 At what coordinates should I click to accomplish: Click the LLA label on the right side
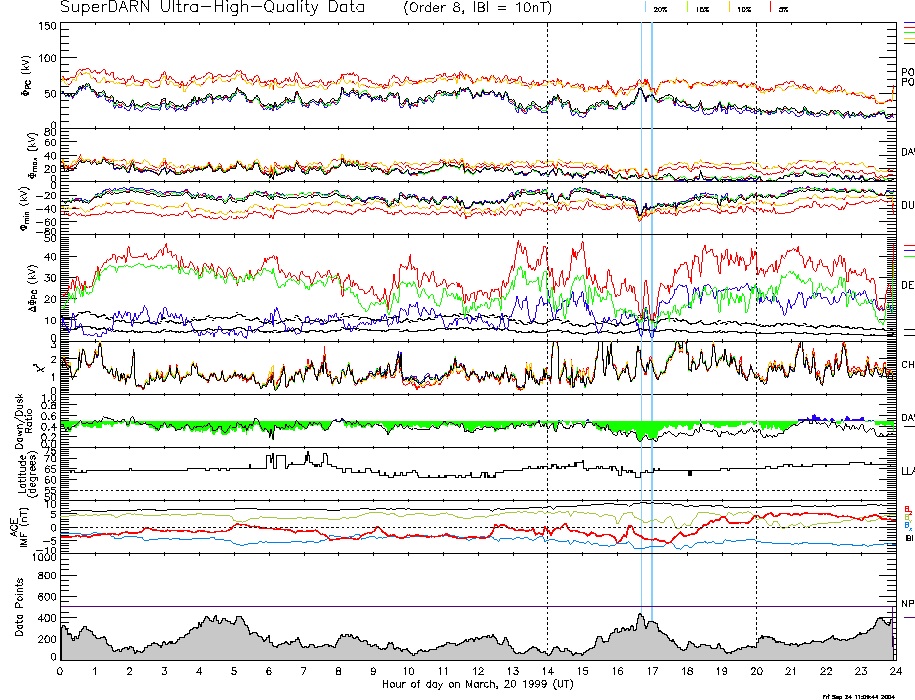907,468
